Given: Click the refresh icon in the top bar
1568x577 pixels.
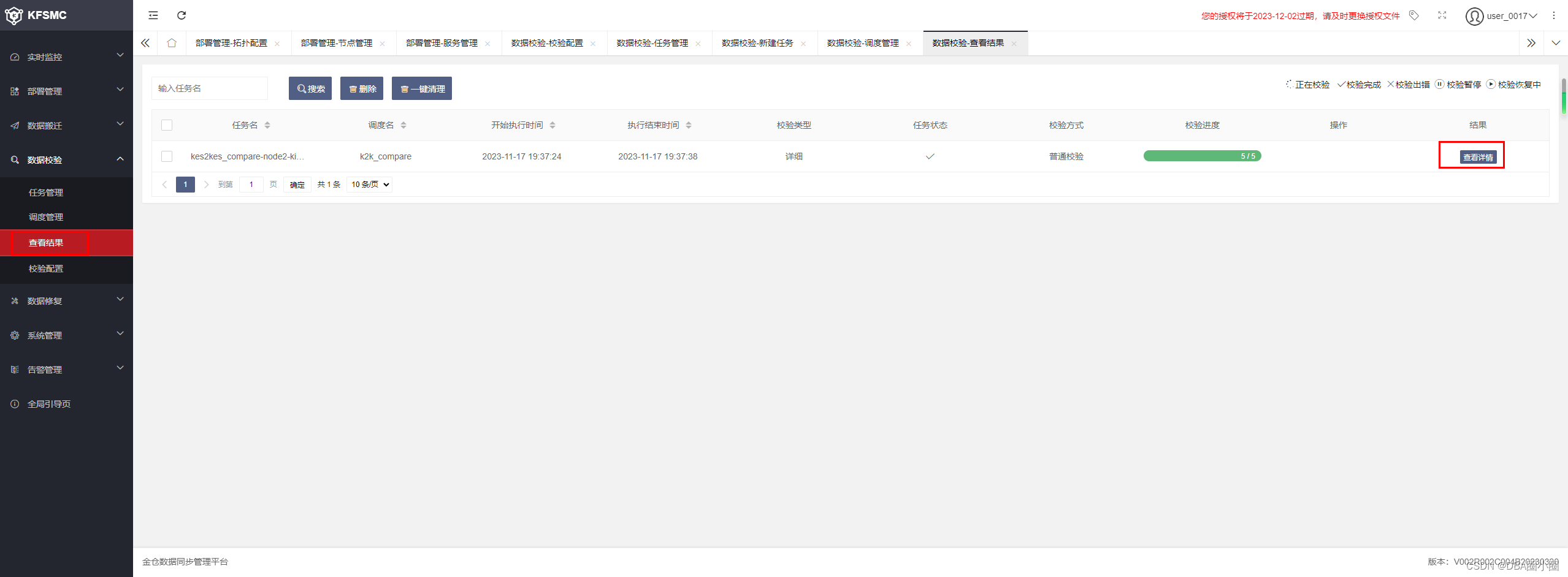Looking at the screenshot, I should click(182, 15).
